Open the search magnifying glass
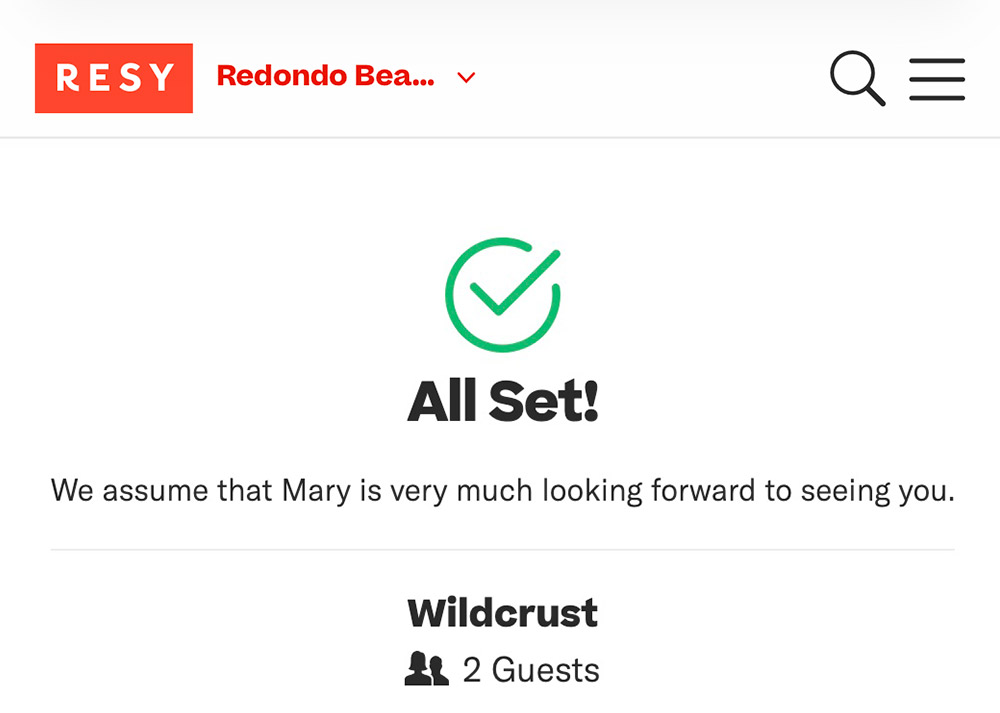Viewport: 1000px width, 713px height. point(857,78)
